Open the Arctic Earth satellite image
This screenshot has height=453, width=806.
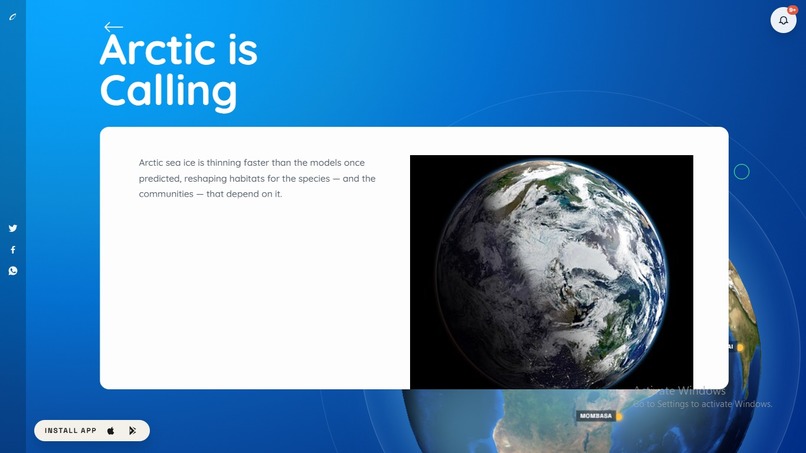tap(552, 272)
